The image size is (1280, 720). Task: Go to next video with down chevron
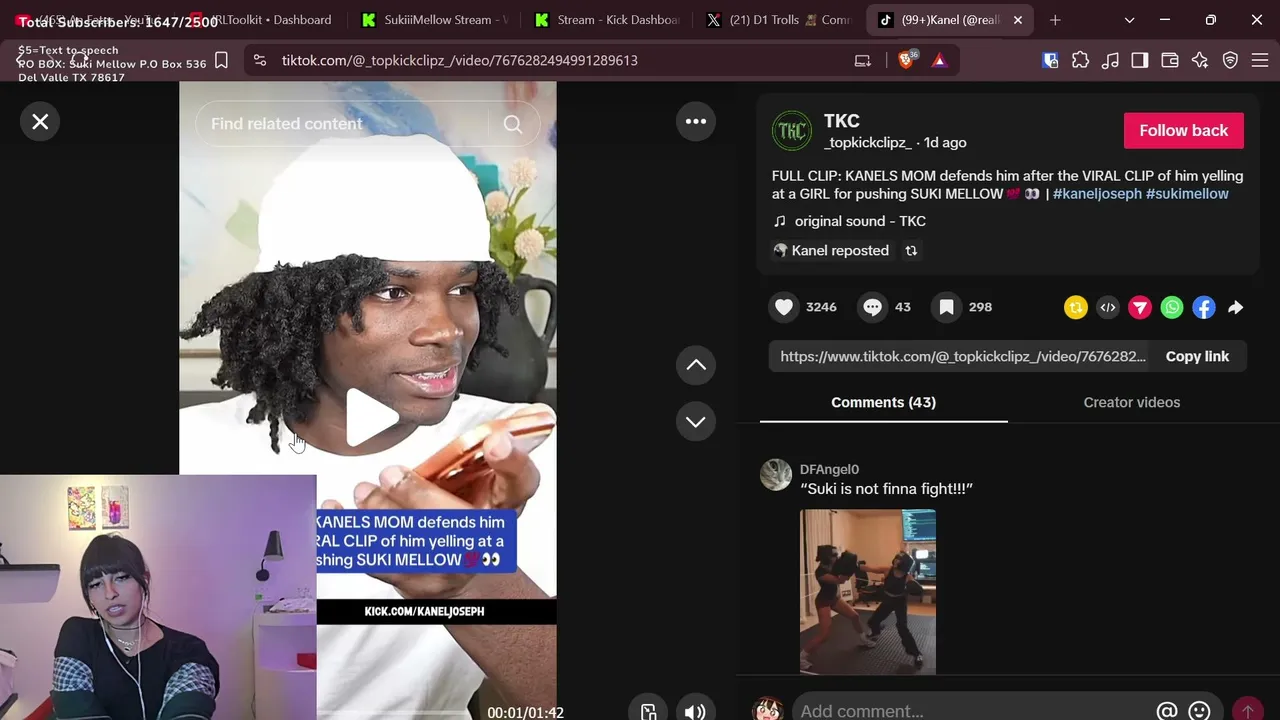[696, 421]
